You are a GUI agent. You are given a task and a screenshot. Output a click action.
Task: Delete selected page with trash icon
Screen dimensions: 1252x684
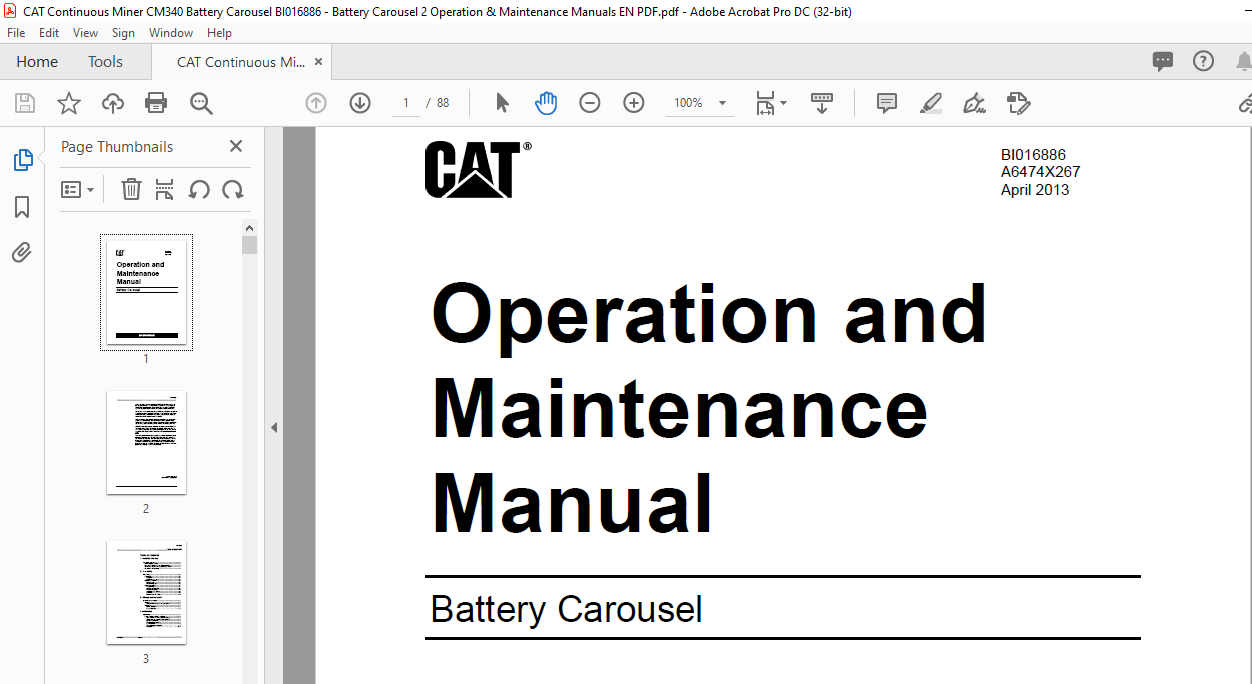pos(131,189)
